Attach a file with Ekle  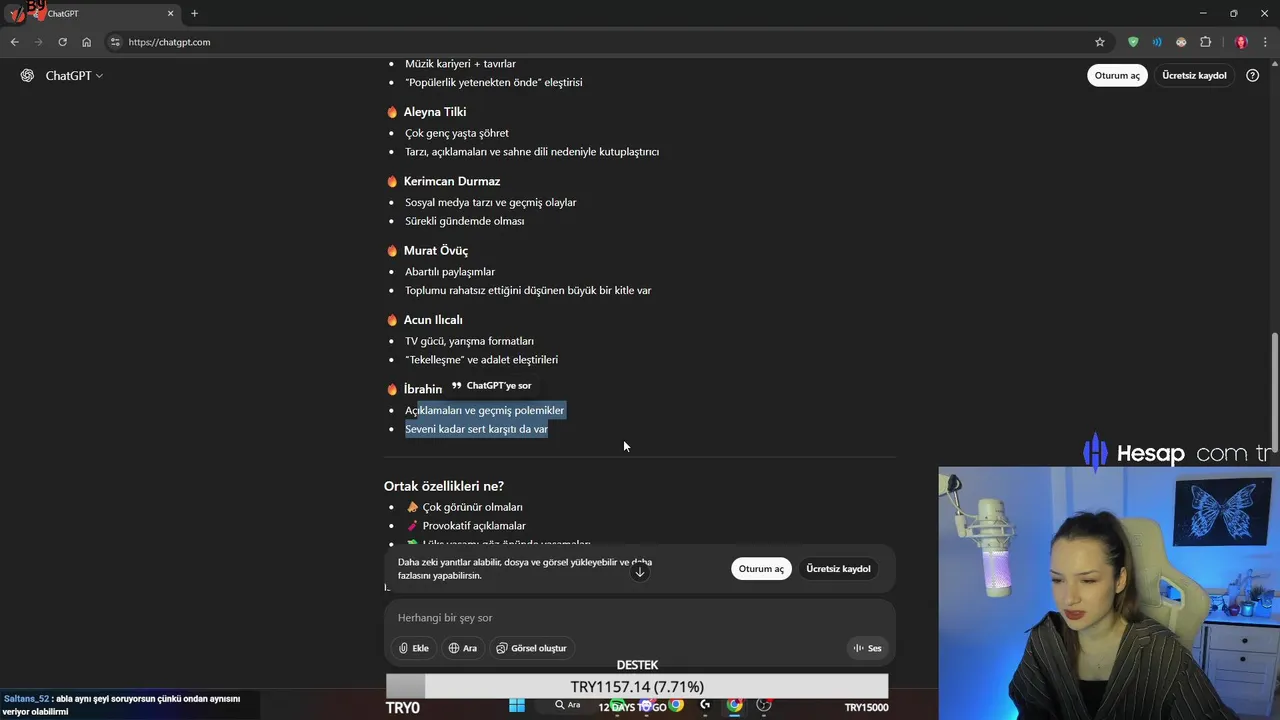click(x=413, y=648)
